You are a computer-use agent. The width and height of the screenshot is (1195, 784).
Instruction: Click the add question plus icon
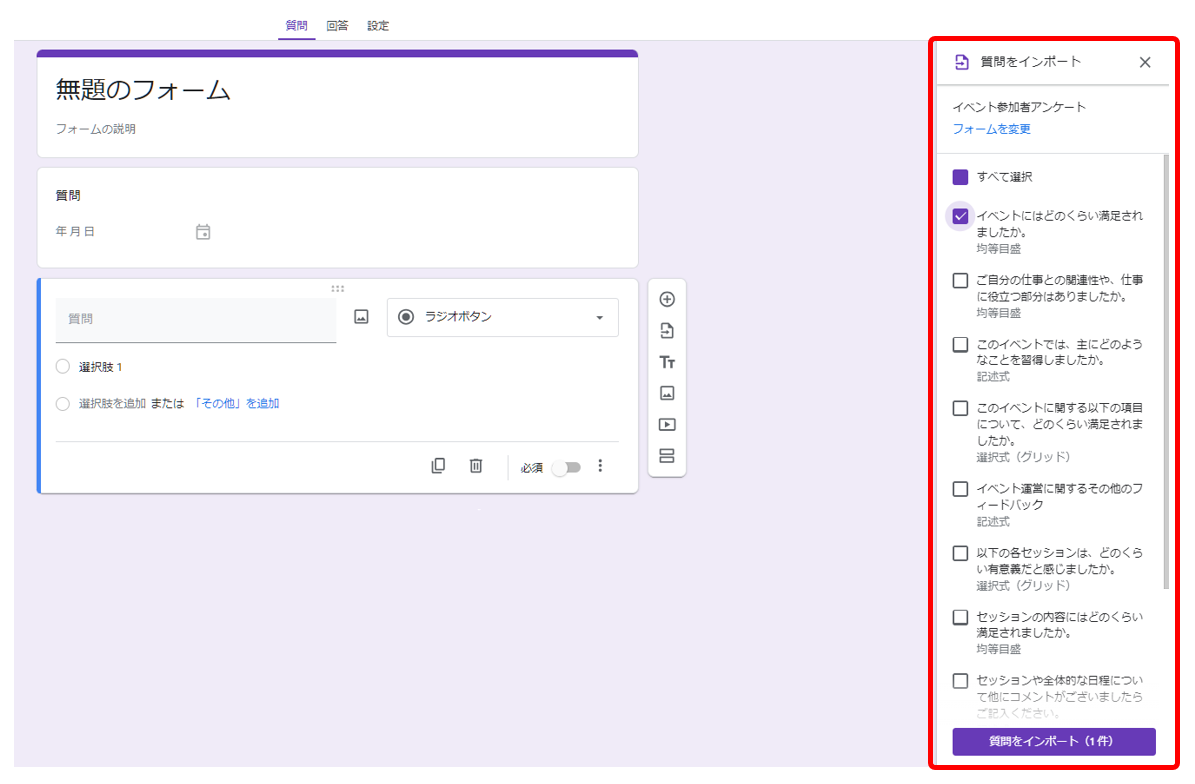pyautogui.click(x=667, y=299)
